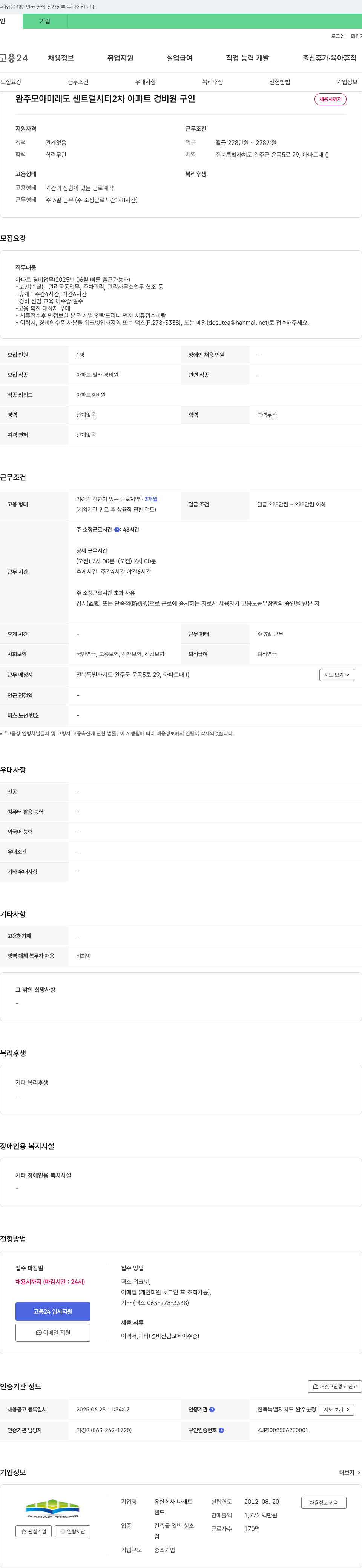This screenshot has height=1568, width=362.
Task: Click the 1,772 백만원 annual sales value
Action: coord(261,1515)
